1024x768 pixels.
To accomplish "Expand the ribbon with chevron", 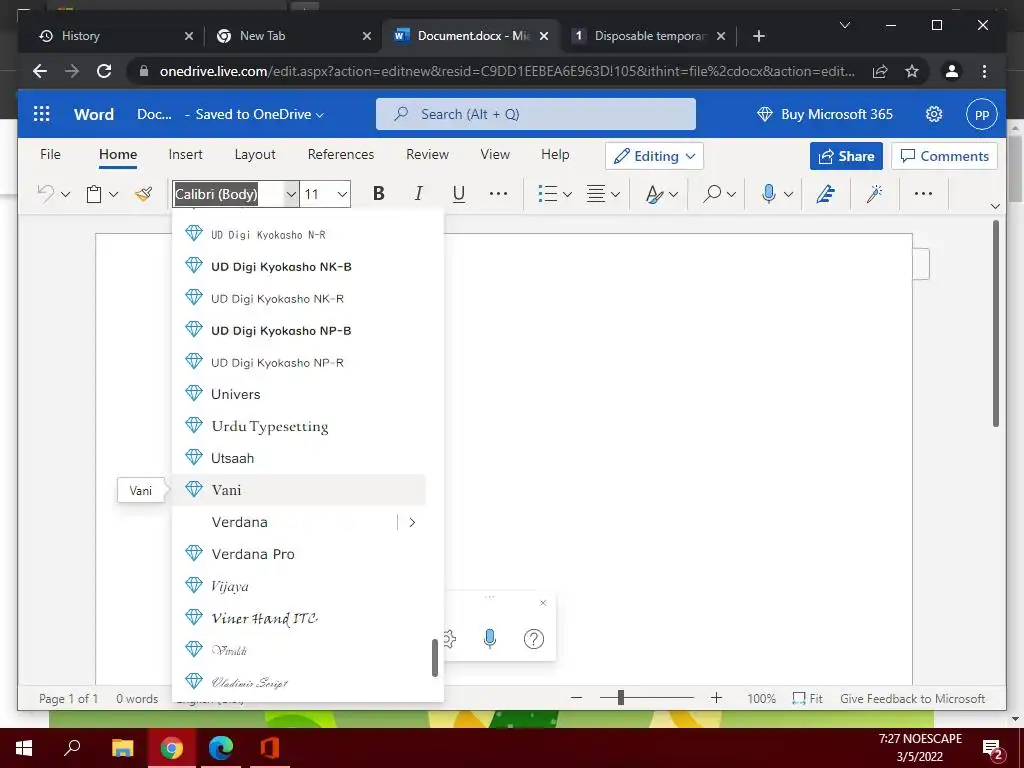I will 995,206.
